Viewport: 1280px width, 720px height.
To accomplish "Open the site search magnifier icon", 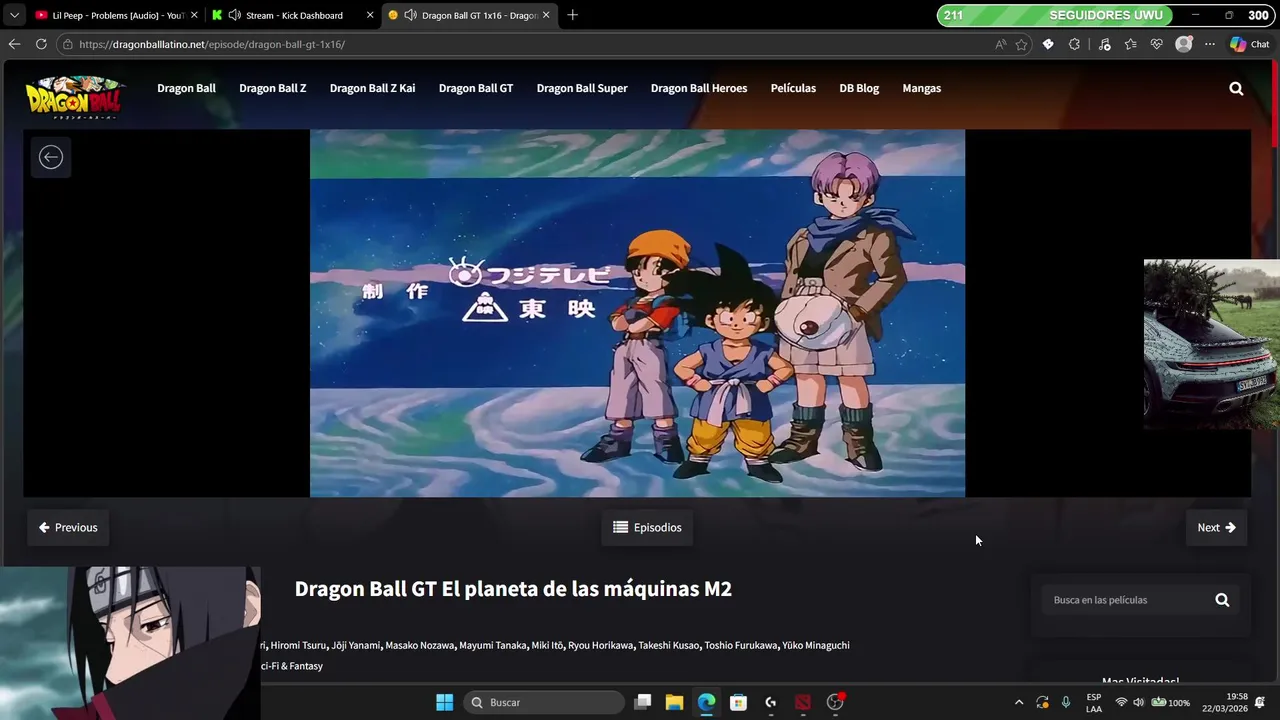I will (x=1236, y=88).
